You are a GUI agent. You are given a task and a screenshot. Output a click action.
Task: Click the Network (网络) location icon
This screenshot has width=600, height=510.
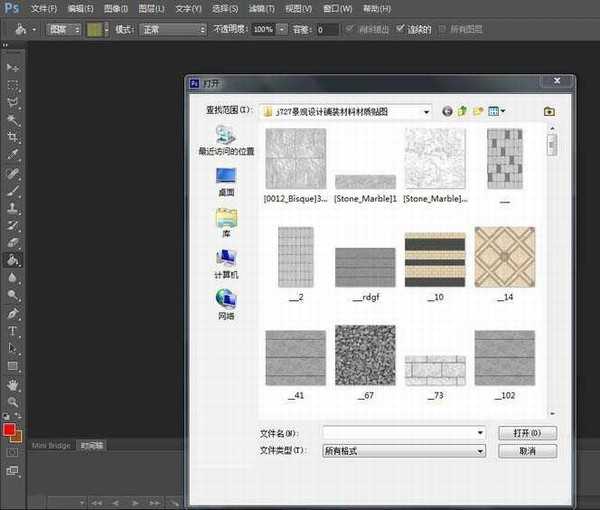(225, 300)
